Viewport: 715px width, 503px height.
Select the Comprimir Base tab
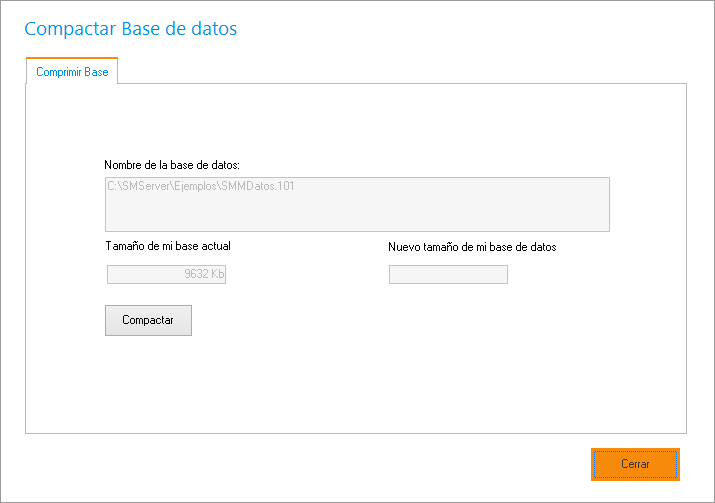[x=72, y=72]
